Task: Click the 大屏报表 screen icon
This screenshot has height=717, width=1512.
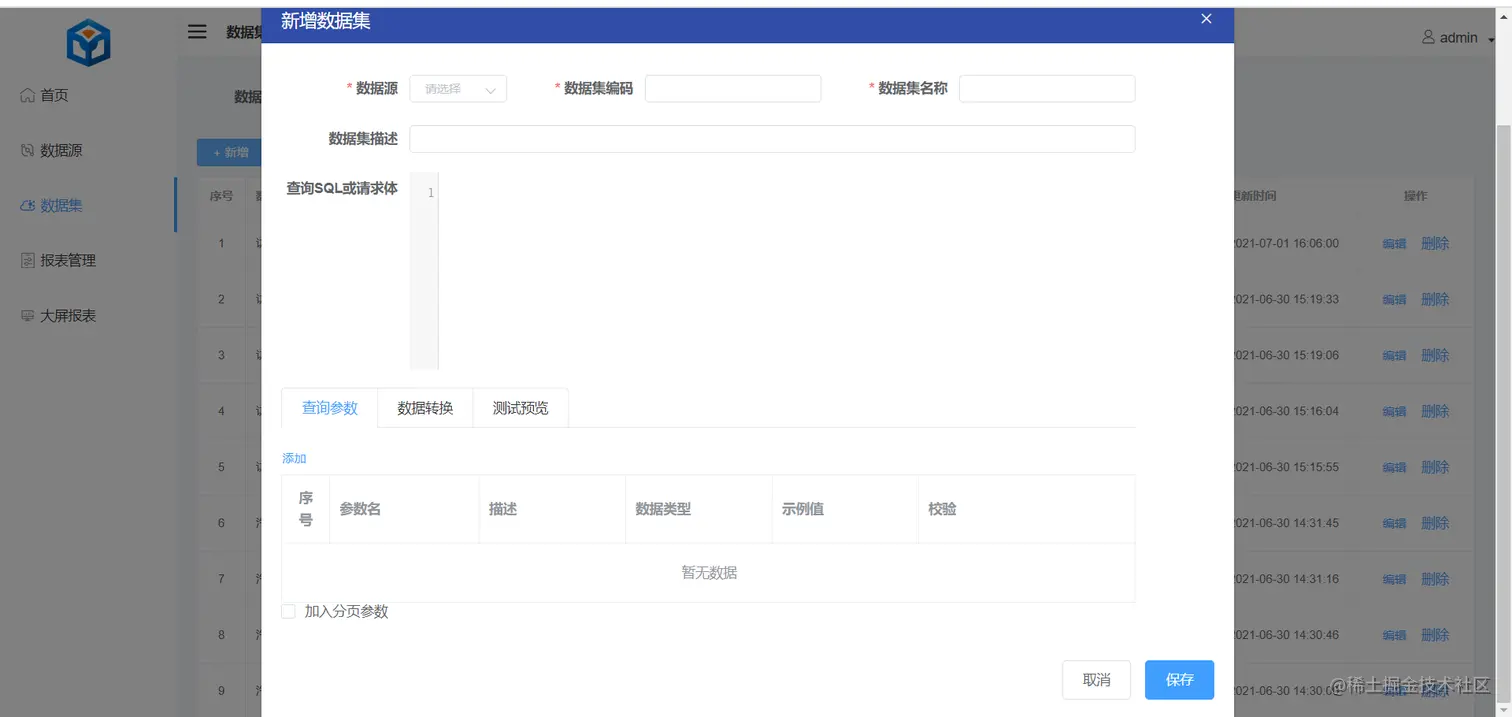Action: click(26, 315)
